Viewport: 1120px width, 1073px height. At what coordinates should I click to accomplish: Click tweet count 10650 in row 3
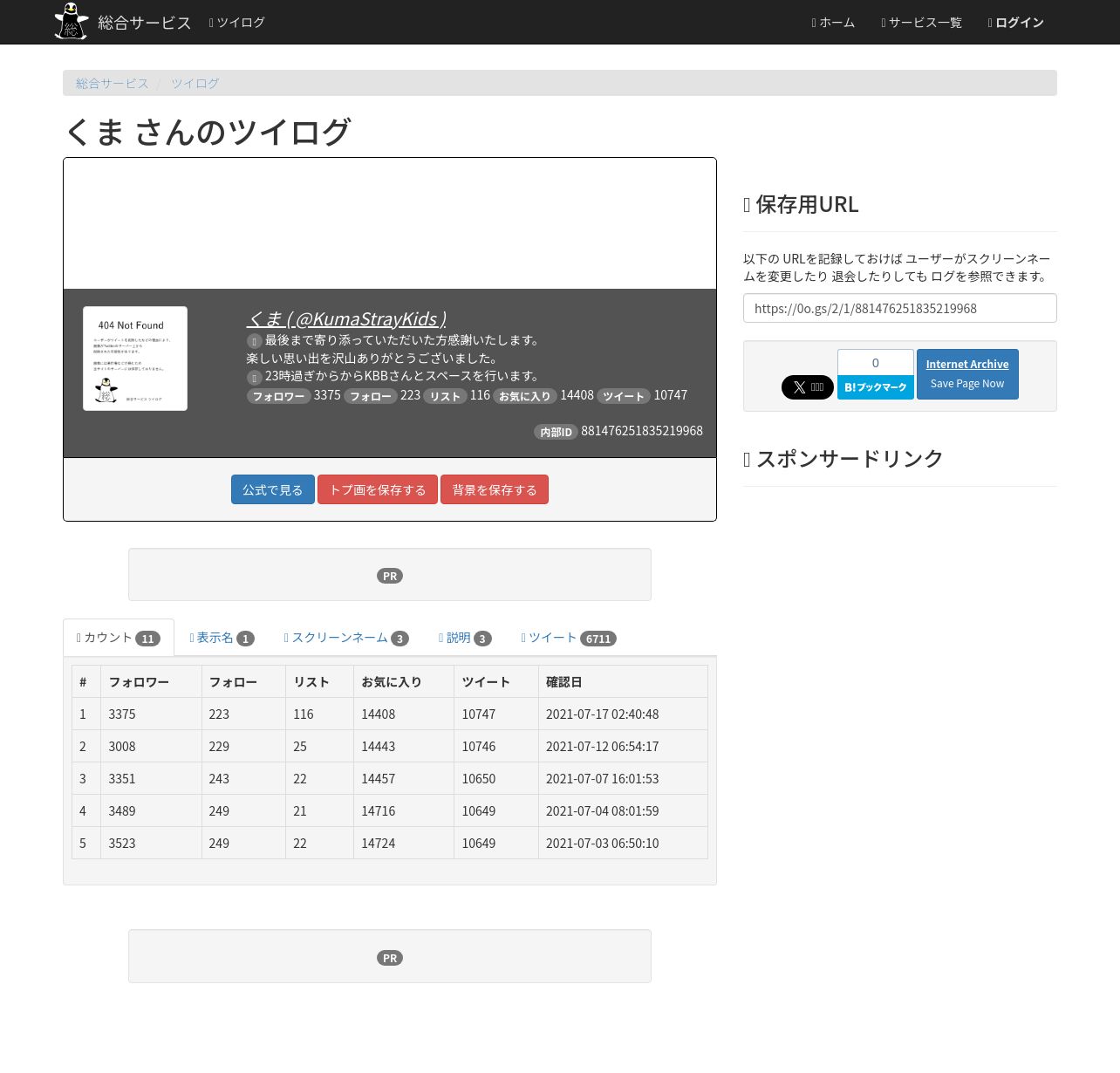click(x=496, y=779)
